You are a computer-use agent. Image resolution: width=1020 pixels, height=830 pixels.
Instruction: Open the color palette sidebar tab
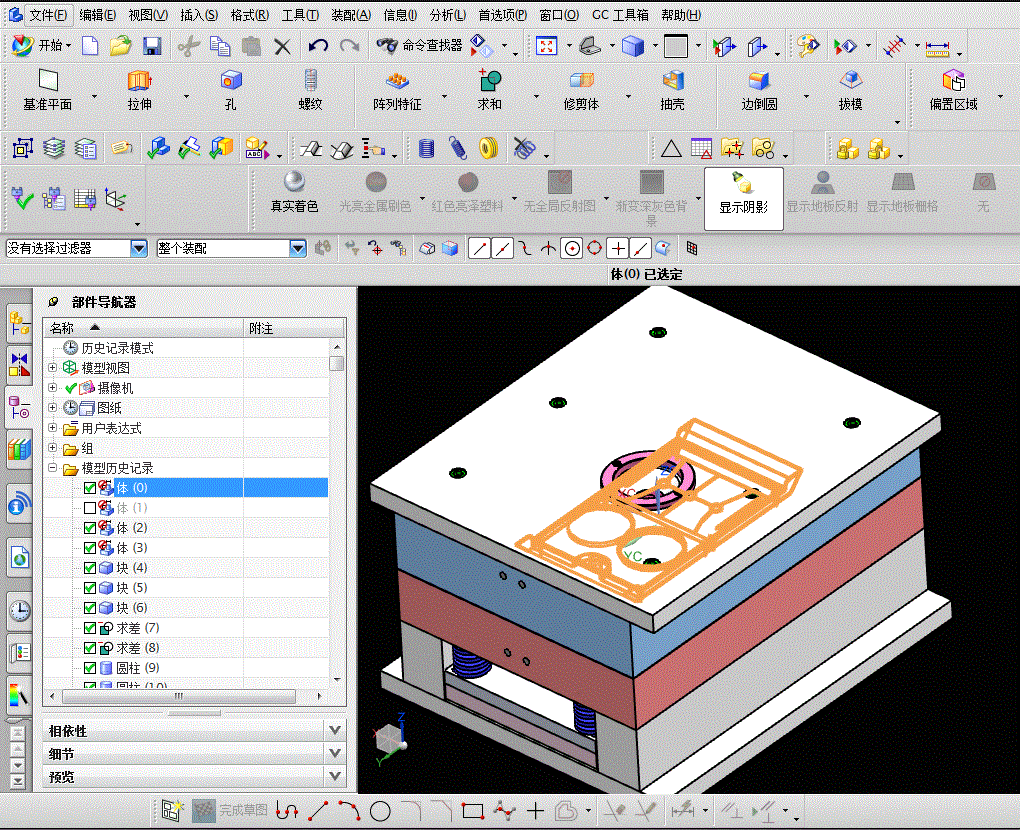(x=20, y=695)
